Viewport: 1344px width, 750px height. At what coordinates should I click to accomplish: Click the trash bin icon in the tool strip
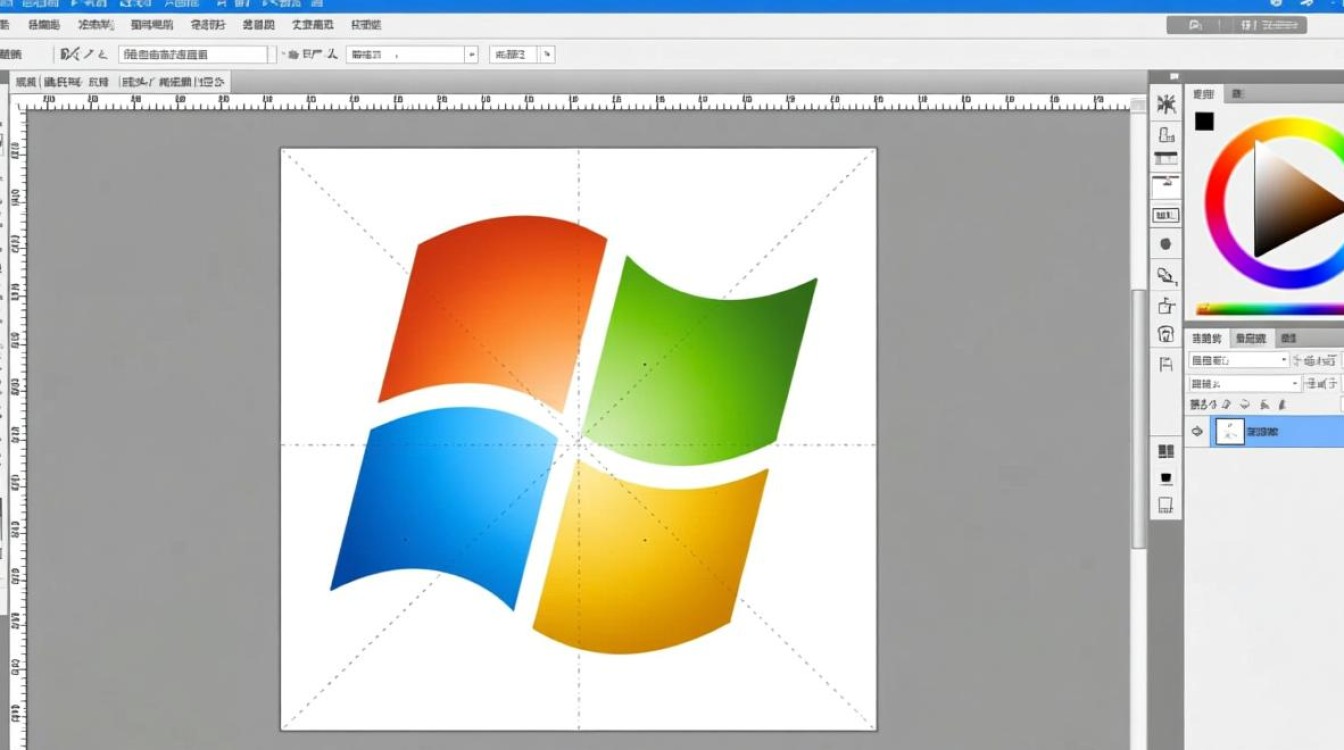1166,306
